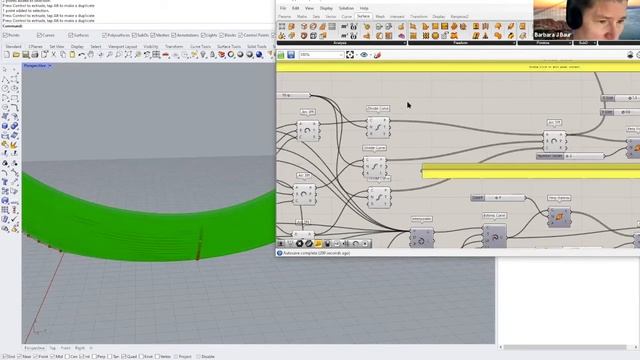Image resolution: width=640 pixels, height=360 pixels.
Task: Click the Zoom Extents target icon in Grasshopper
Action: [x=350, y=55]
